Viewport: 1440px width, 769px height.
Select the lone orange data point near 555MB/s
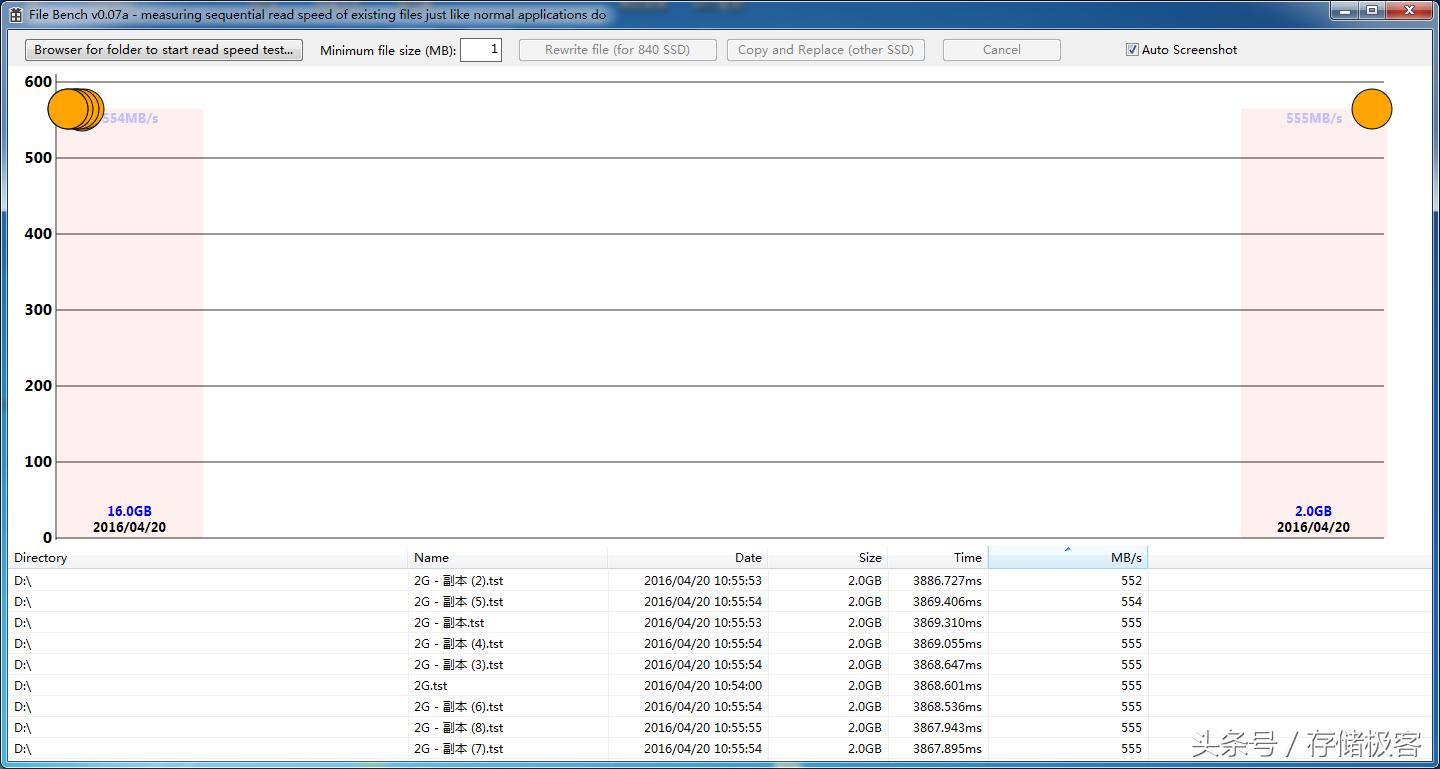[1371, 109]
